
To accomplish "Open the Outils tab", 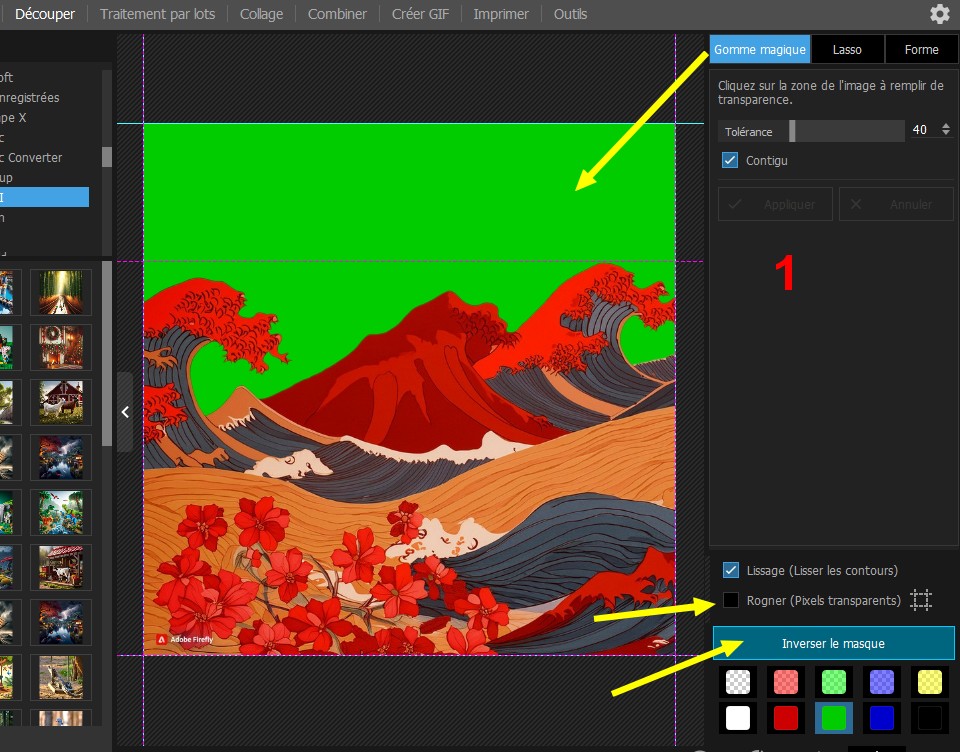I will pyautogui.click(x=571, y=14).
